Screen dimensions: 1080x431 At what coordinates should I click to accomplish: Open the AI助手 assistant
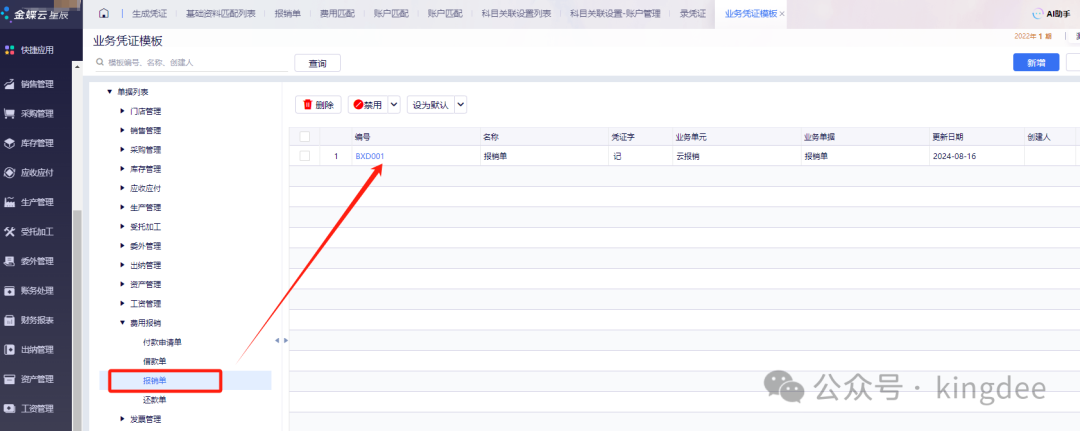[1052, 14]
